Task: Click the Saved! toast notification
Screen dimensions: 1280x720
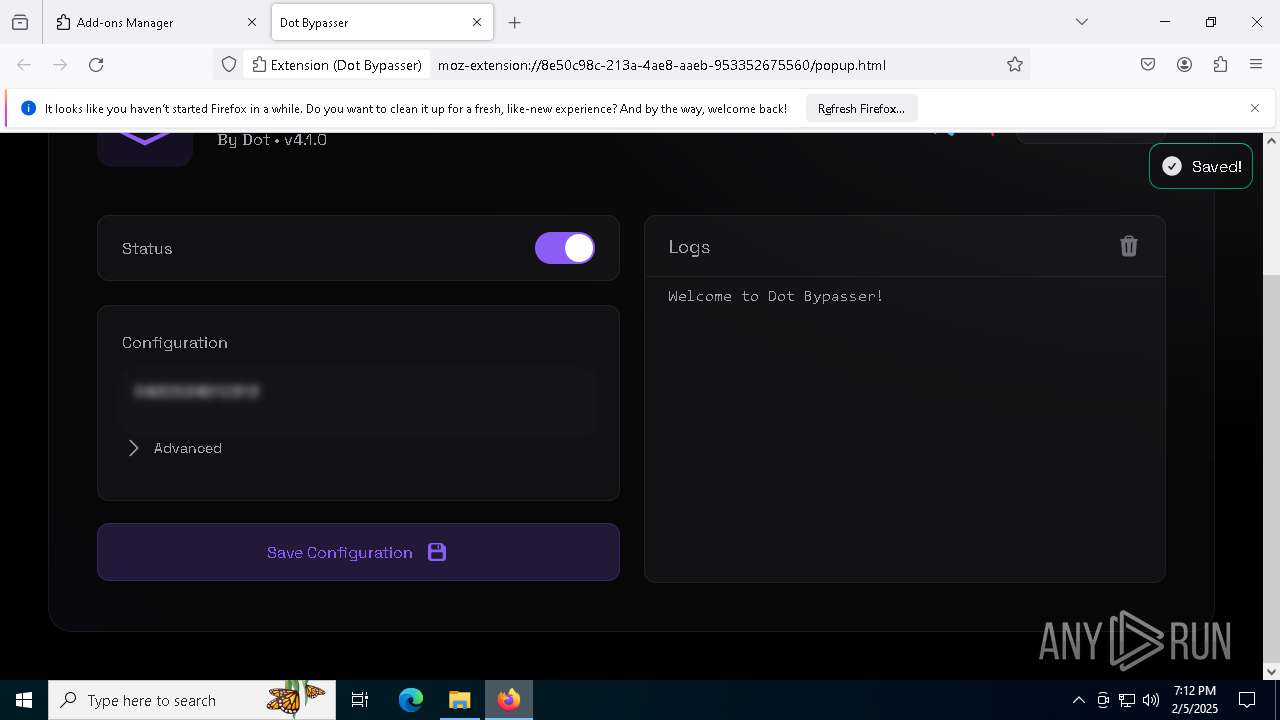Action: click(1201, 167)
